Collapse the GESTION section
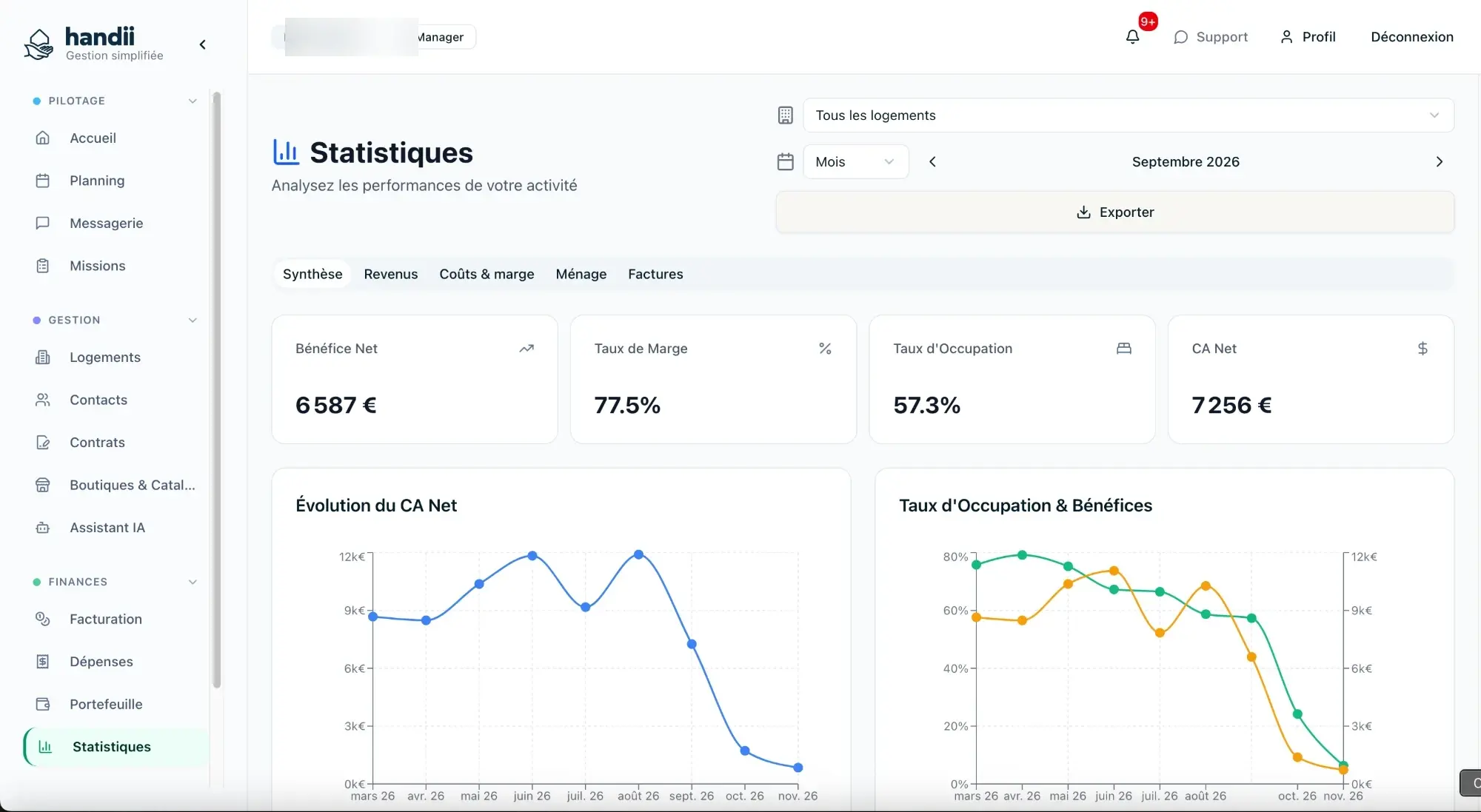This screenshot has height=812, width=1481. (193, 320)
